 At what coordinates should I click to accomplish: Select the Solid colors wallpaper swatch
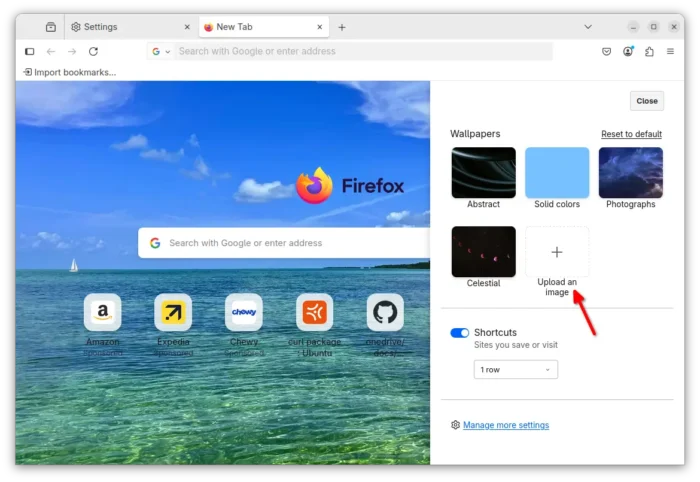pos(557,173)
